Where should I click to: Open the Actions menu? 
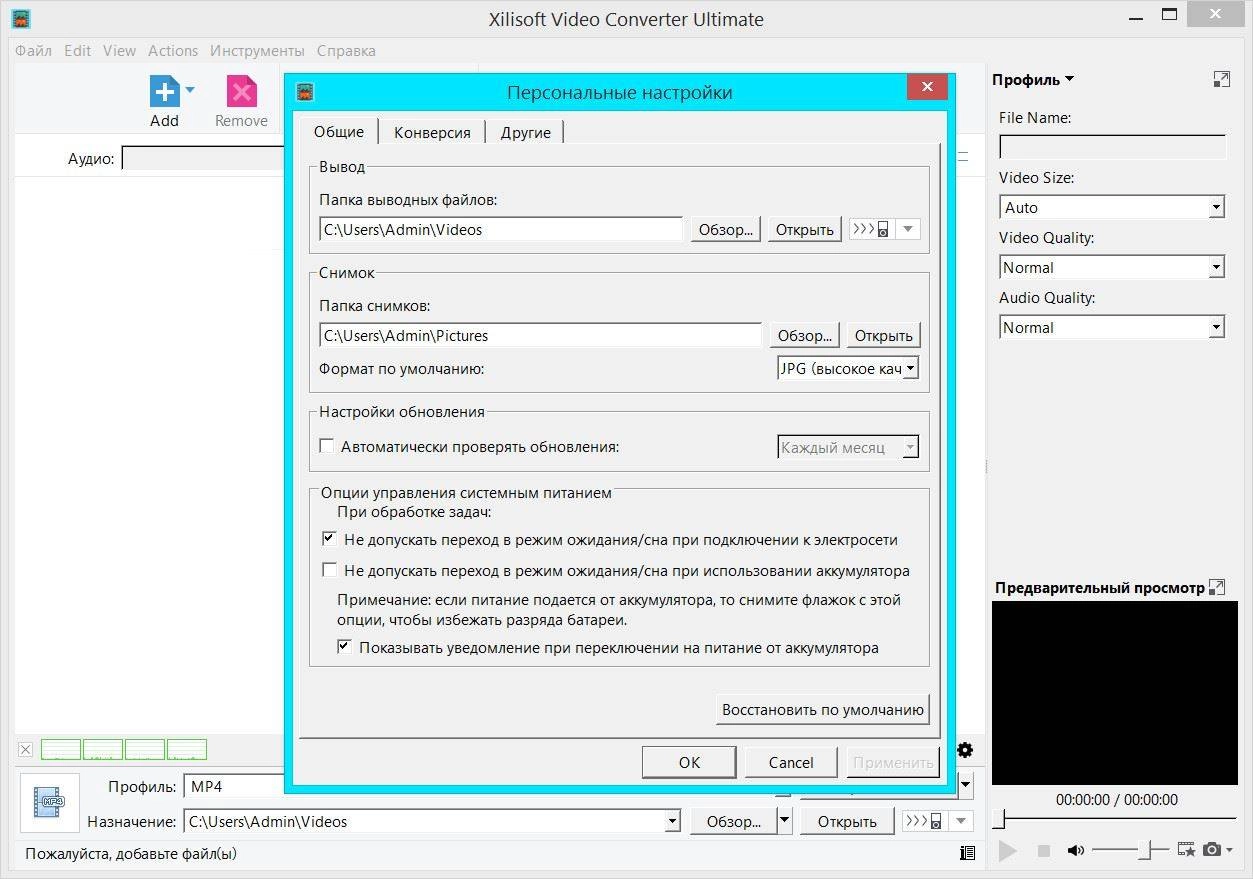(173, 50)
